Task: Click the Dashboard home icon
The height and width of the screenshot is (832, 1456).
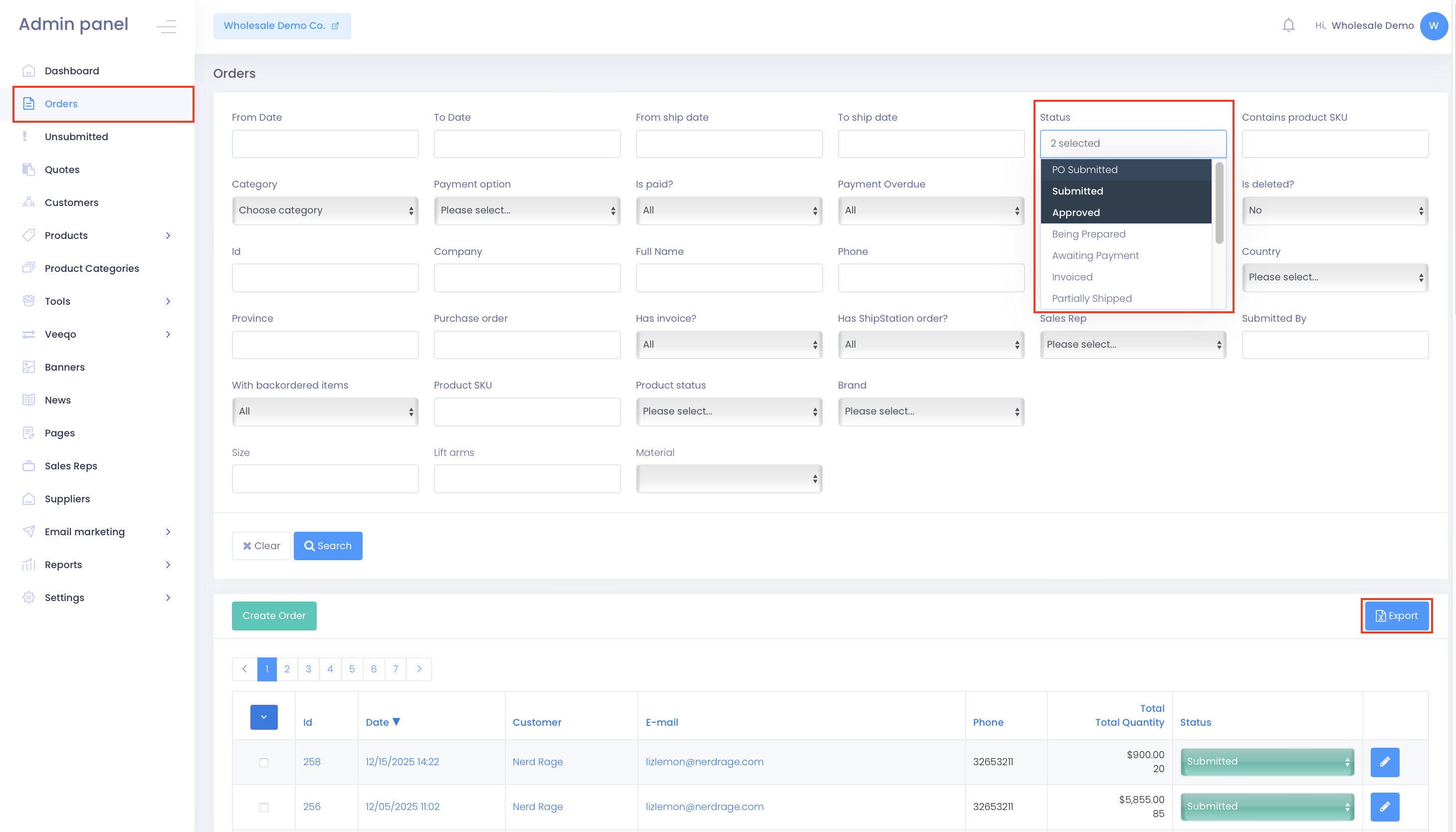Action: [x=28, y=71]
